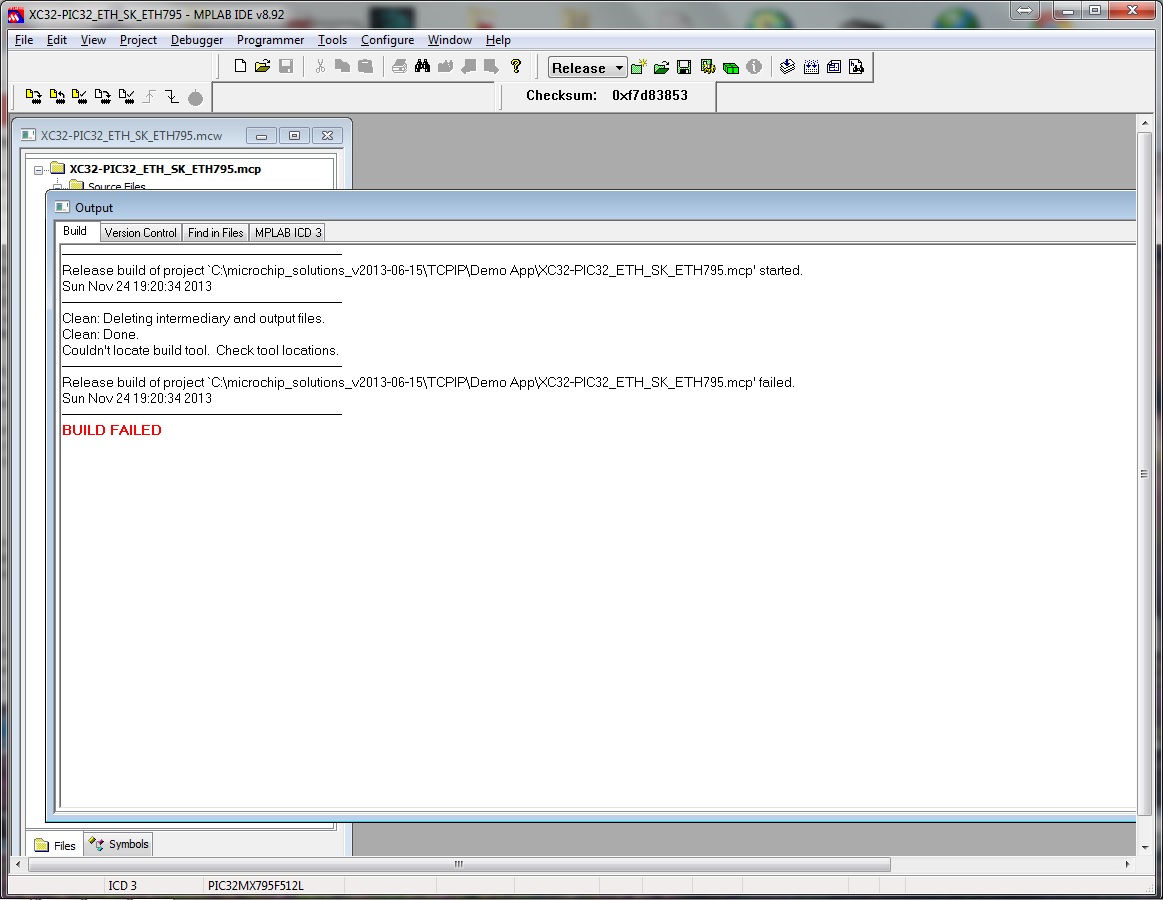Click the Cut scissors icon
Screen dimensions: 1163x900
320,66
